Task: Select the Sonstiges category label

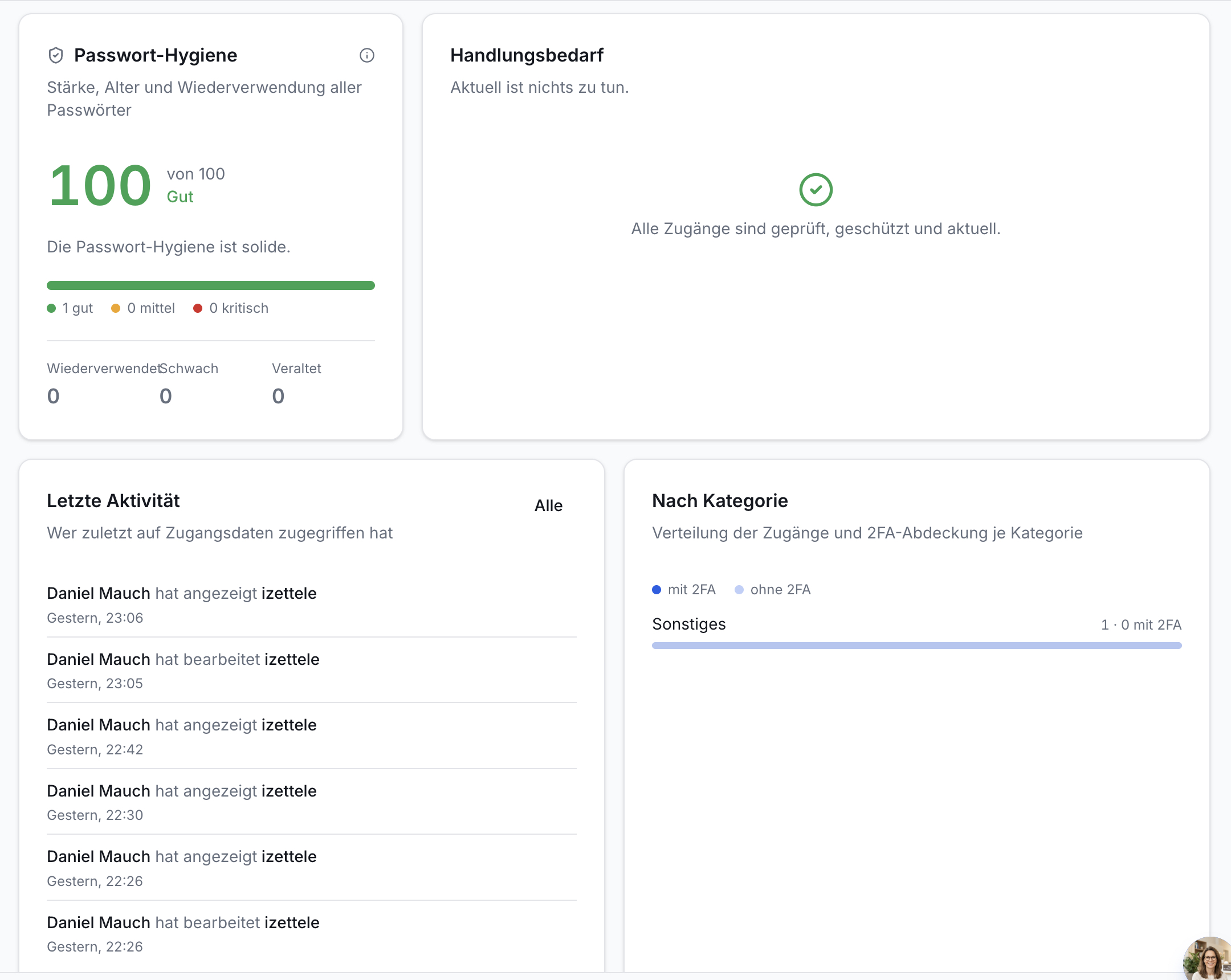Action: tap(688, 624)
